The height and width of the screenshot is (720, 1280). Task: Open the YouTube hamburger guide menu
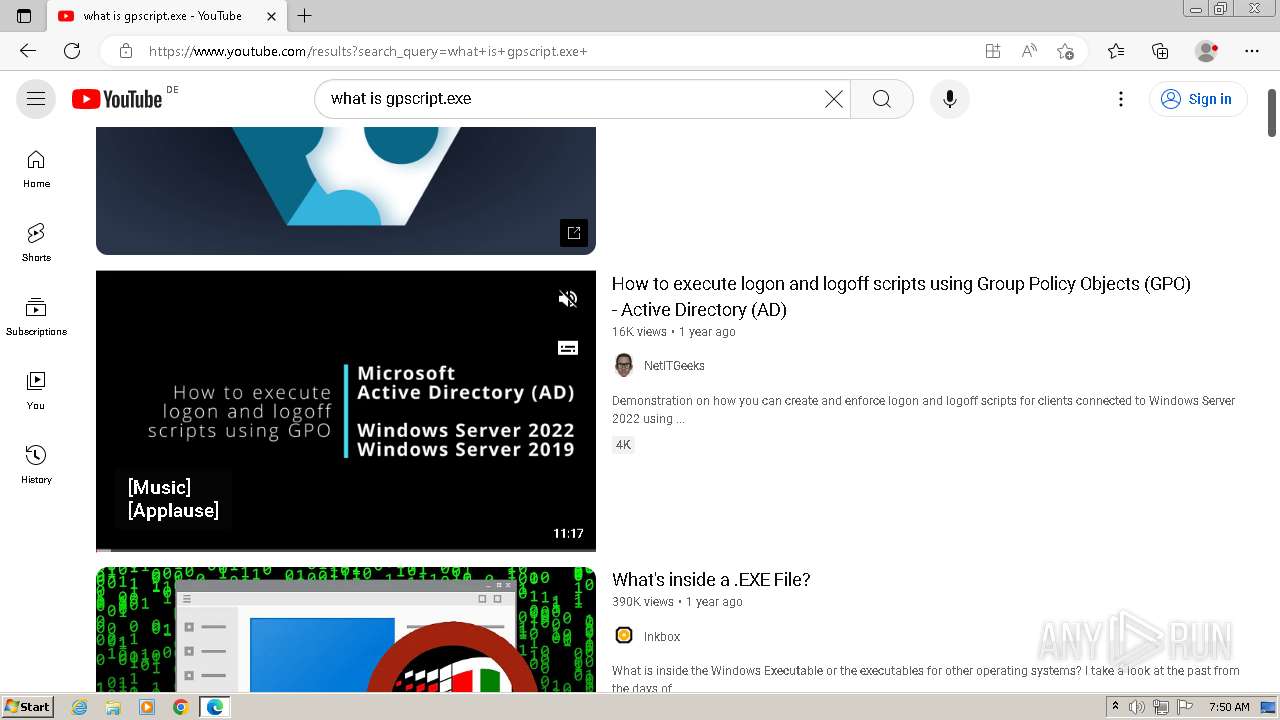(36, 99)
